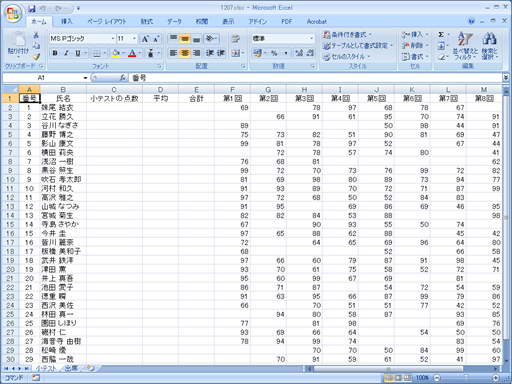Click the format painter brush icon

coord(36,57)
